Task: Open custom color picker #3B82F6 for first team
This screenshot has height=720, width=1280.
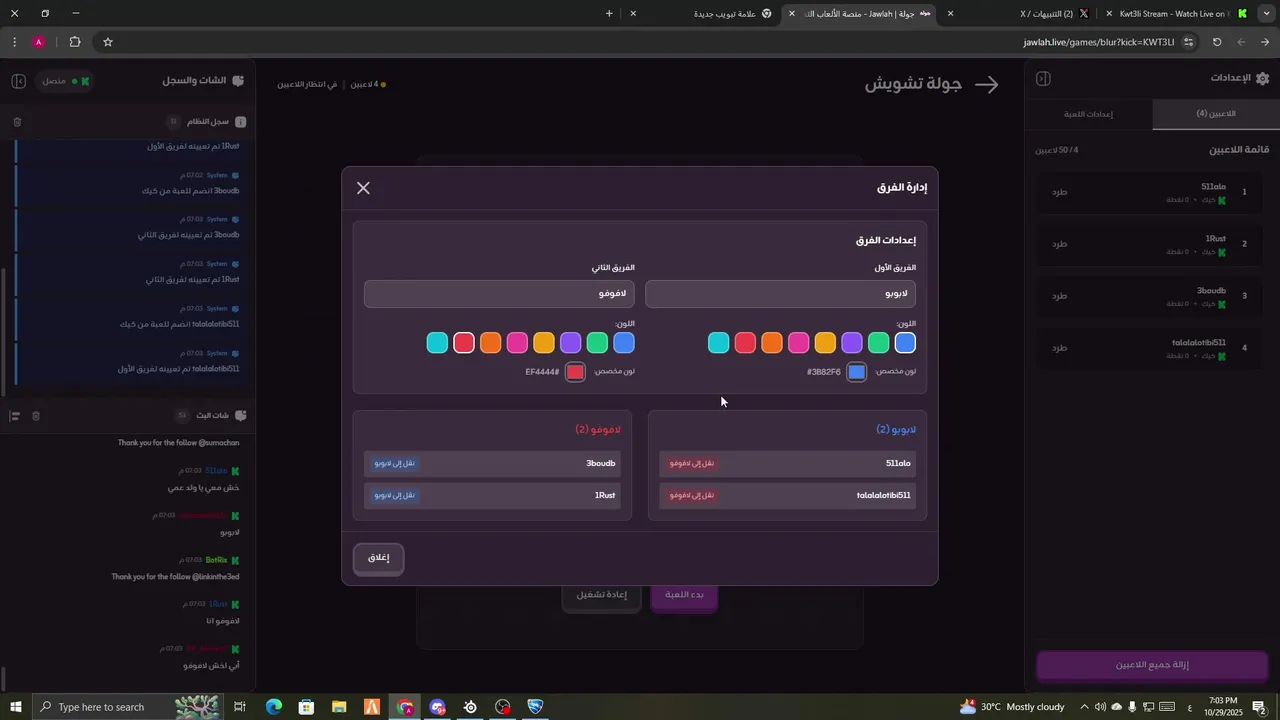Action: [857, 372]
